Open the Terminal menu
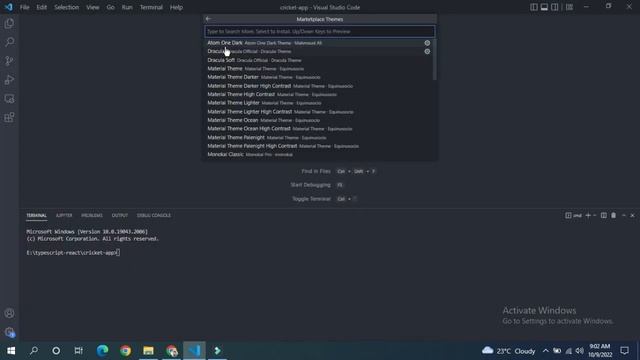Image resolution: width=640 pixels, height=360 pixels. point(151,7)
